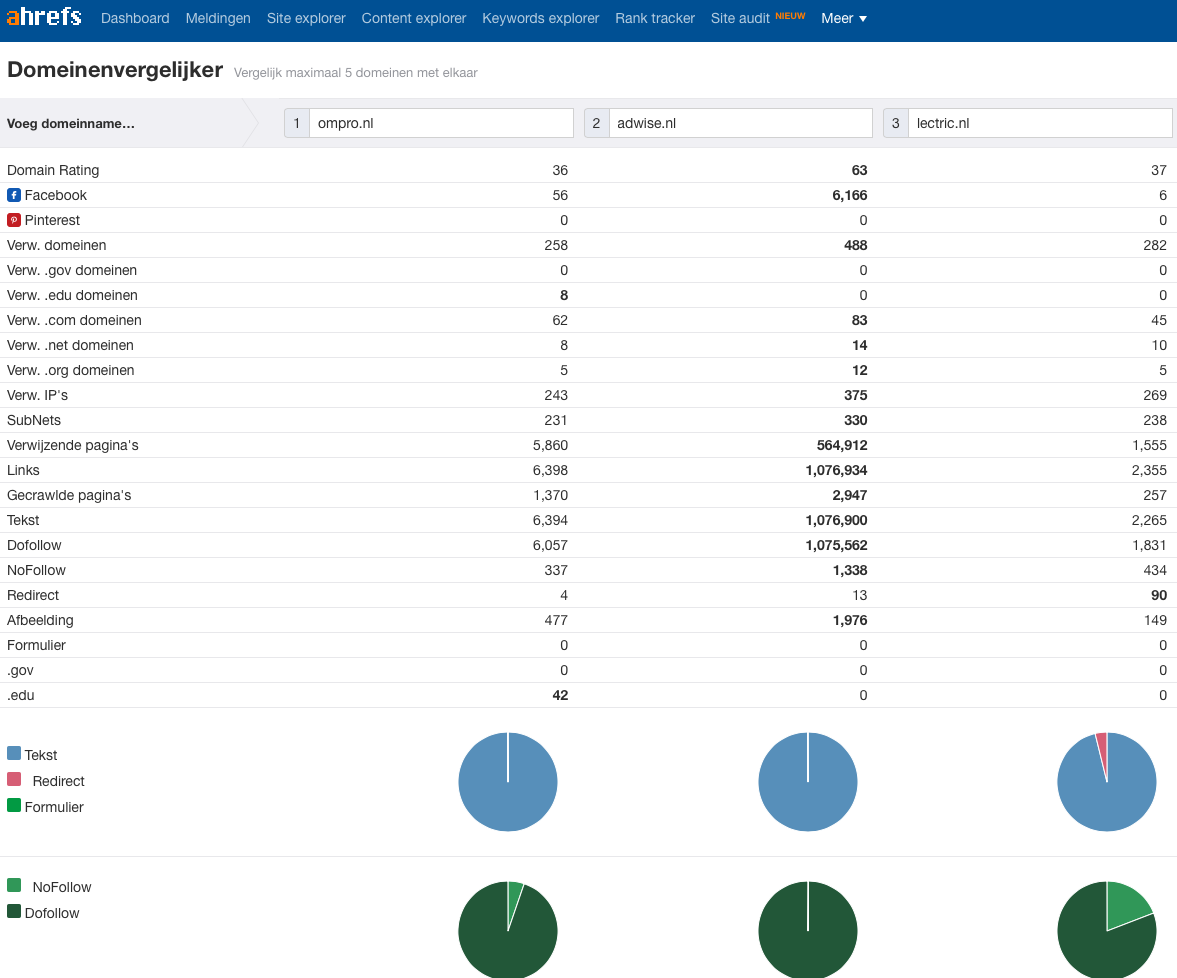Screen dimensions: 1177x978
Task: Open Meldingen in the top navigation
Action: point(218,18)
